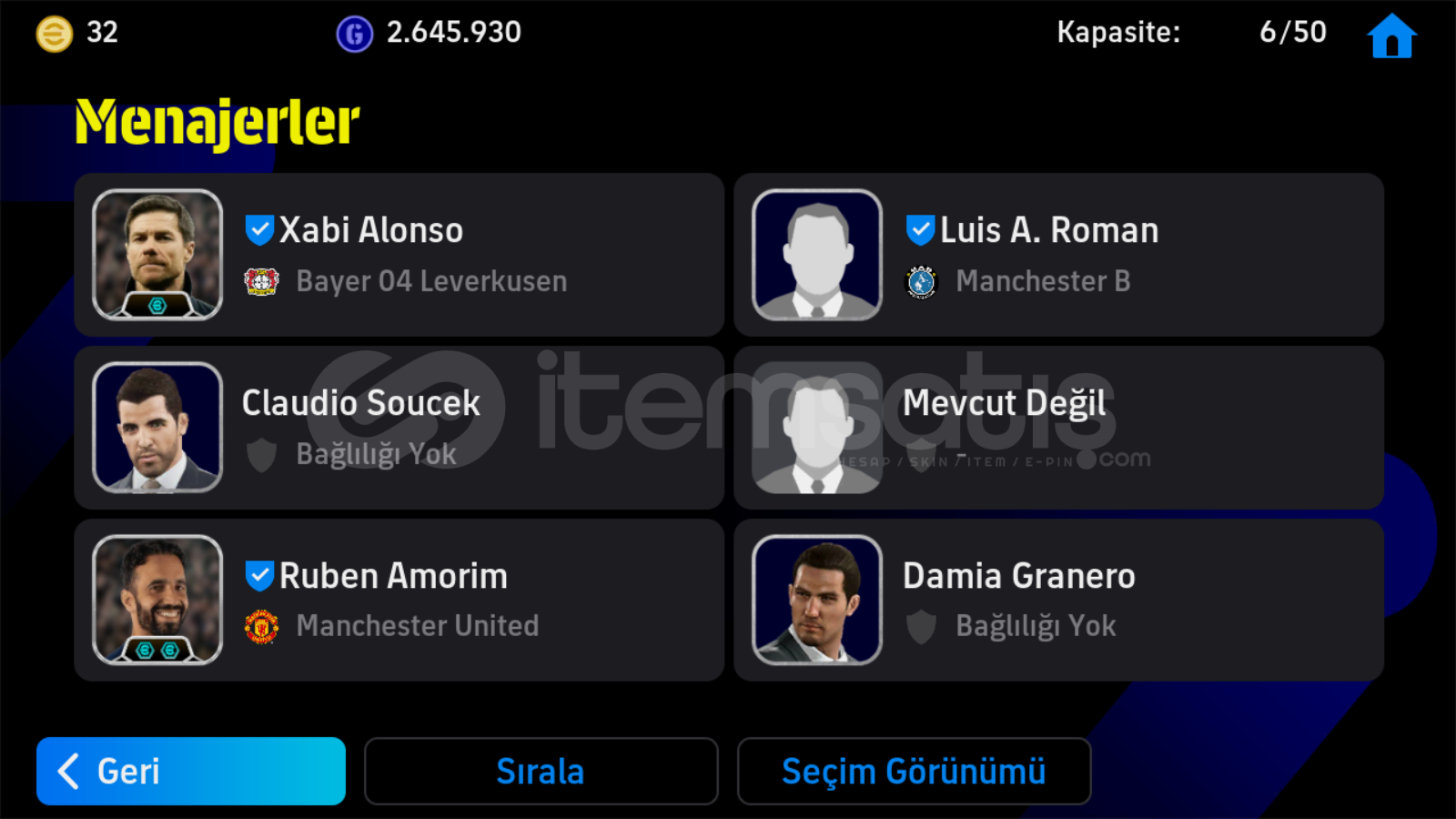Tap the gold eFootball coin icon
Screen dimensions: 1456x819
coord(55,35)
